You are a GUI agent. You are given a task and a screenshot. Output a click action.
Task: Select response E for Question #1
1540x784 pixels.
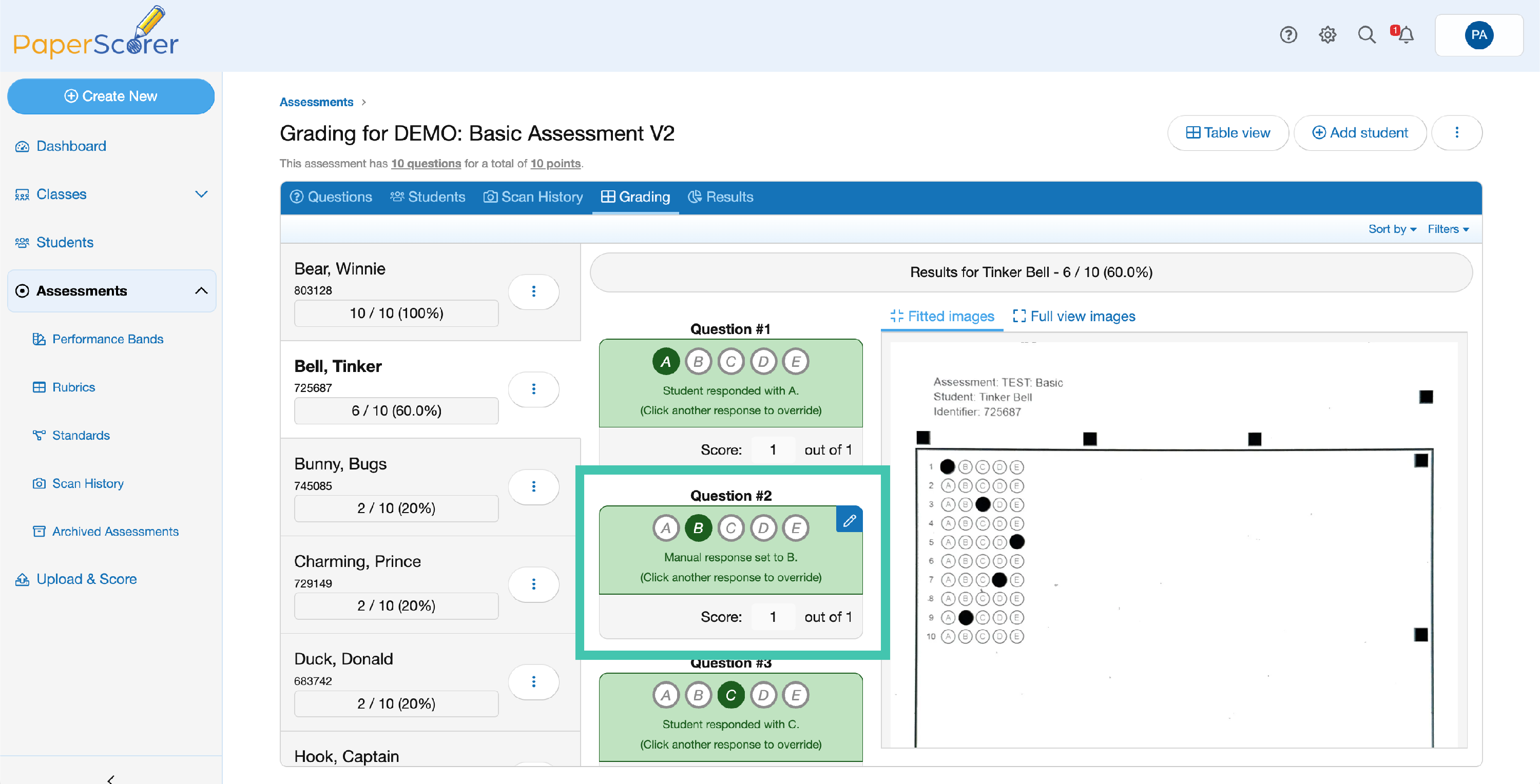pos(796,362)
